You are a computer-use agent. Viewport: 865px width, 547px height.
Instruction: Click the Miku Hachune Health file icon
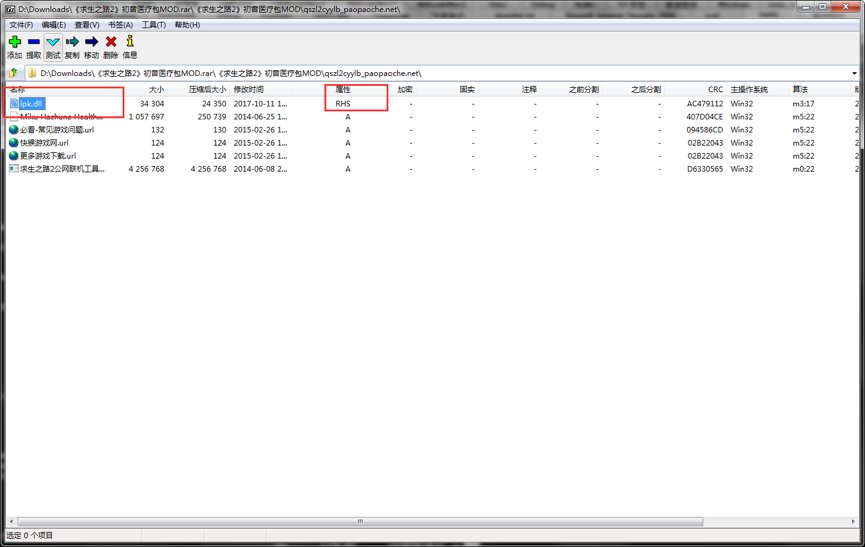tap(14, 116)
